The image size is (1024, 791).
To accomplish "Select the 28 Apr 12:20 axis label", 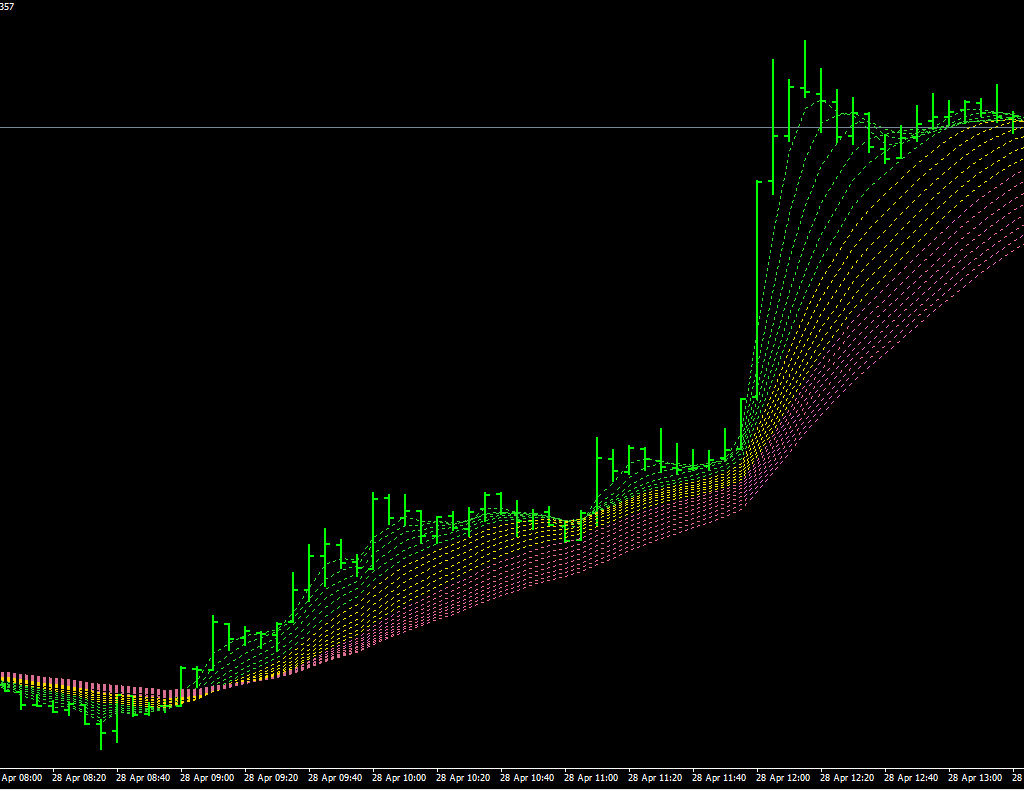I will pyautogui.click(x=848, y=777).
